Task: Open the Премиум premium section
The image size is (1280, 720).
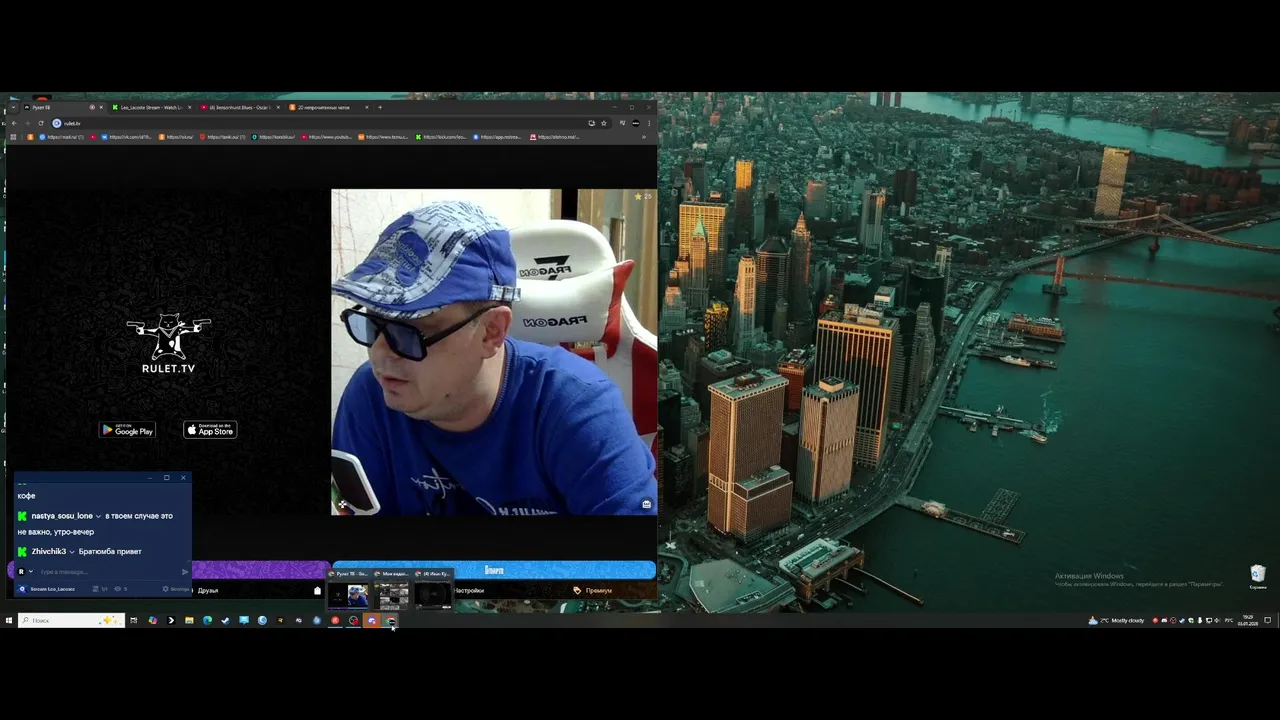Action: point(593,591)
